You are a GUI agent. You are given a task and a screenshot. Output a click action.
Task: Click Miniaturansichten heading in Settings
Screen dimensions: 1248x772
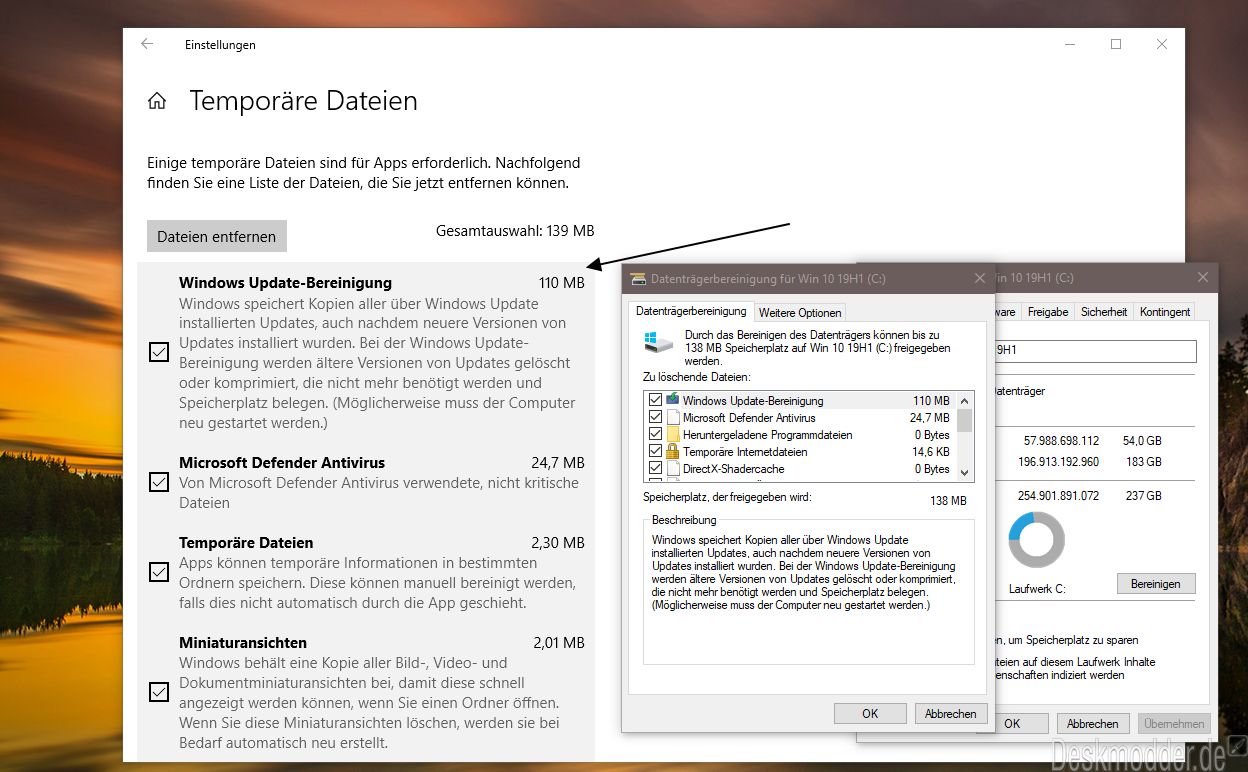pos(243,642)
